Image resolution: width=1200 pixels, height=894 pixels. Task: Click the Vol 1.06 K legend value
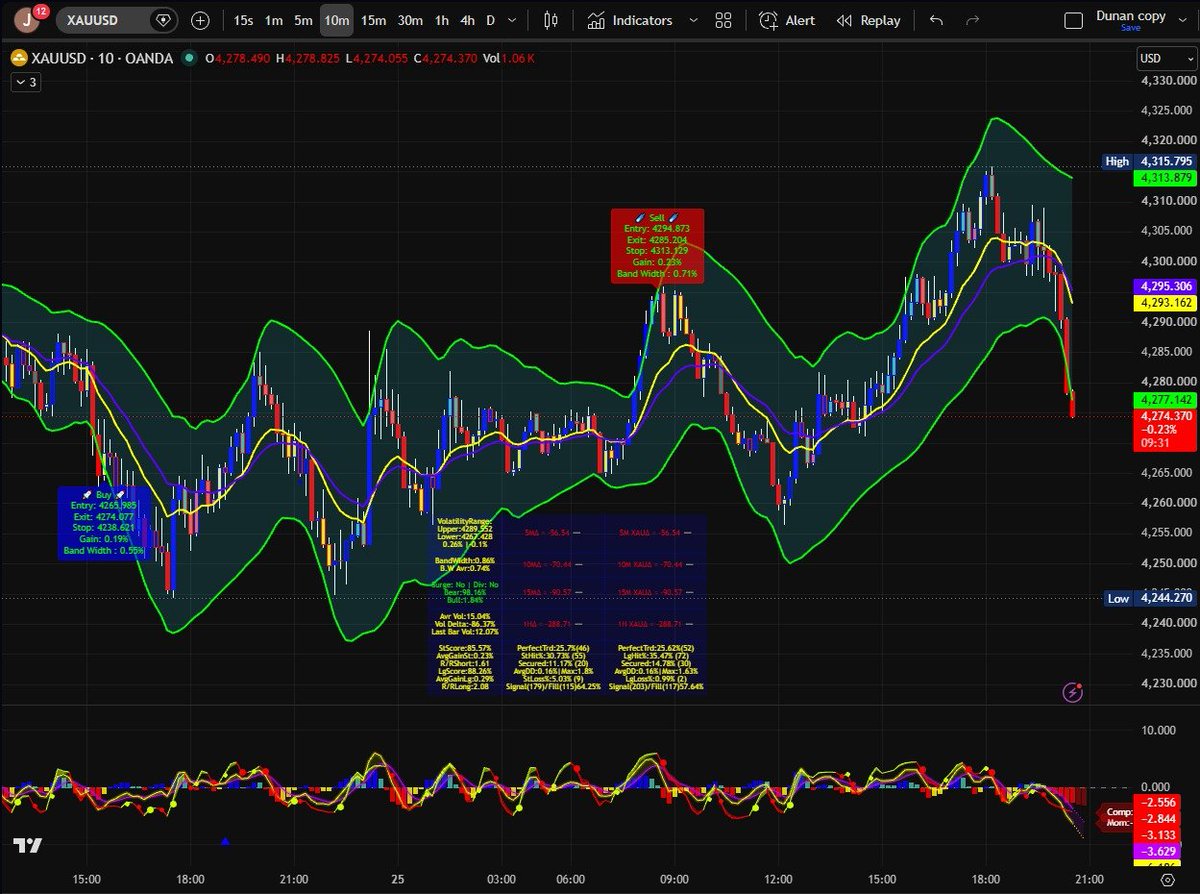[x=509, y=59]
